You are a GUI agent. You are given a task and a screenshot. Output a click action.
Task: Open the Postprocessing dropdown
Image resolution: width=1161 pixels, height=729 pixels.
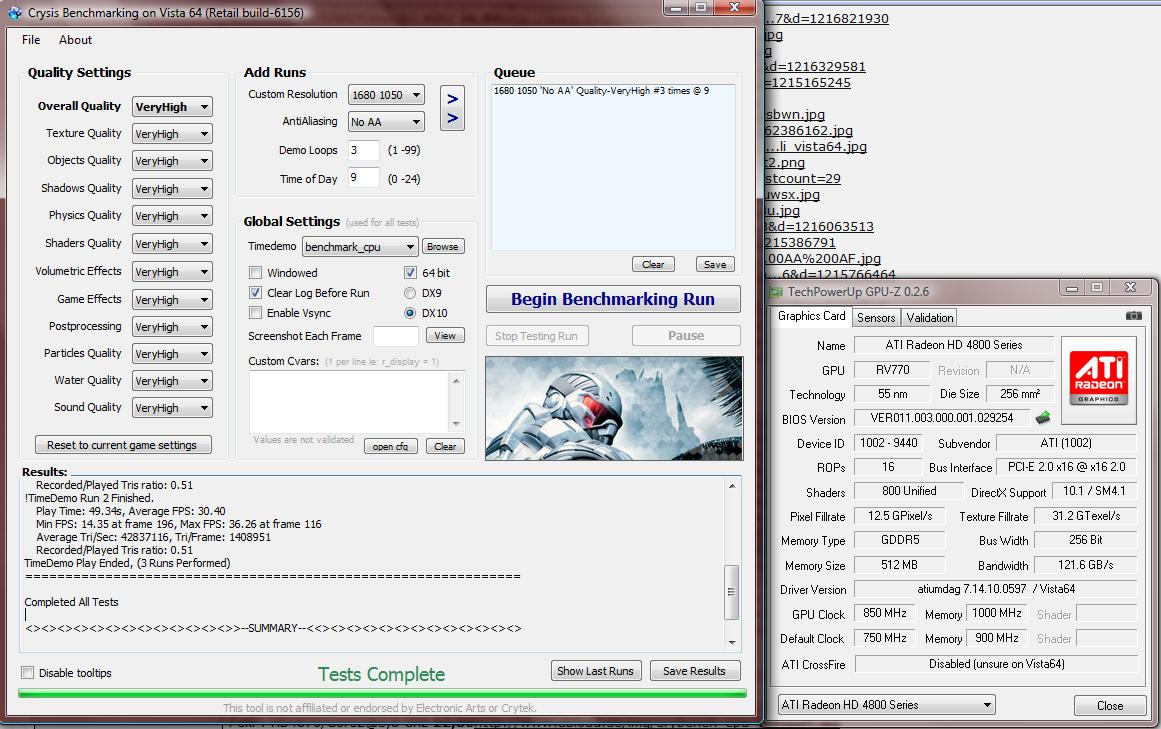172,327
